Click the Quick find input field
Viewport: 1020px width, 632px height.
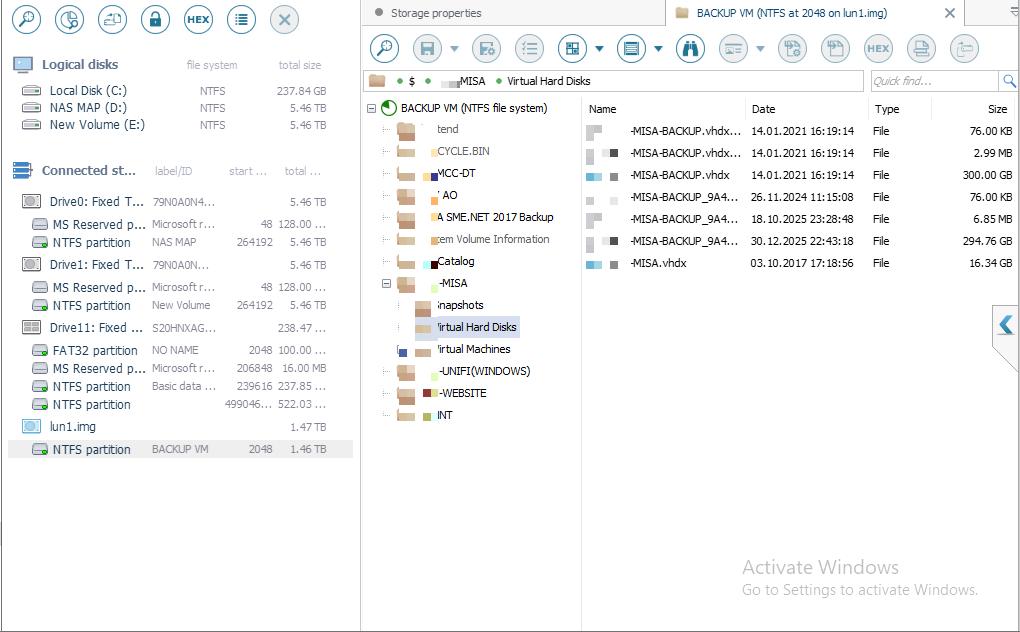tap(934, 81)
